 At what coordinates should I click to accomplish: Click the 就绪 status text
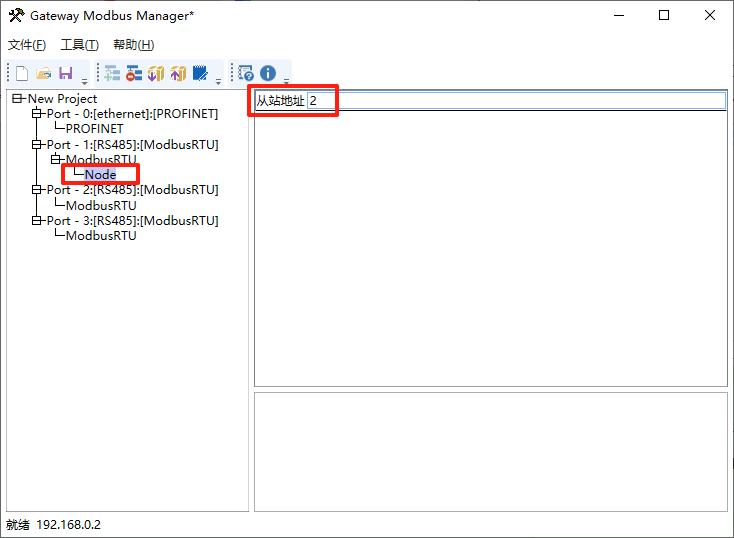tap(18, 524)
